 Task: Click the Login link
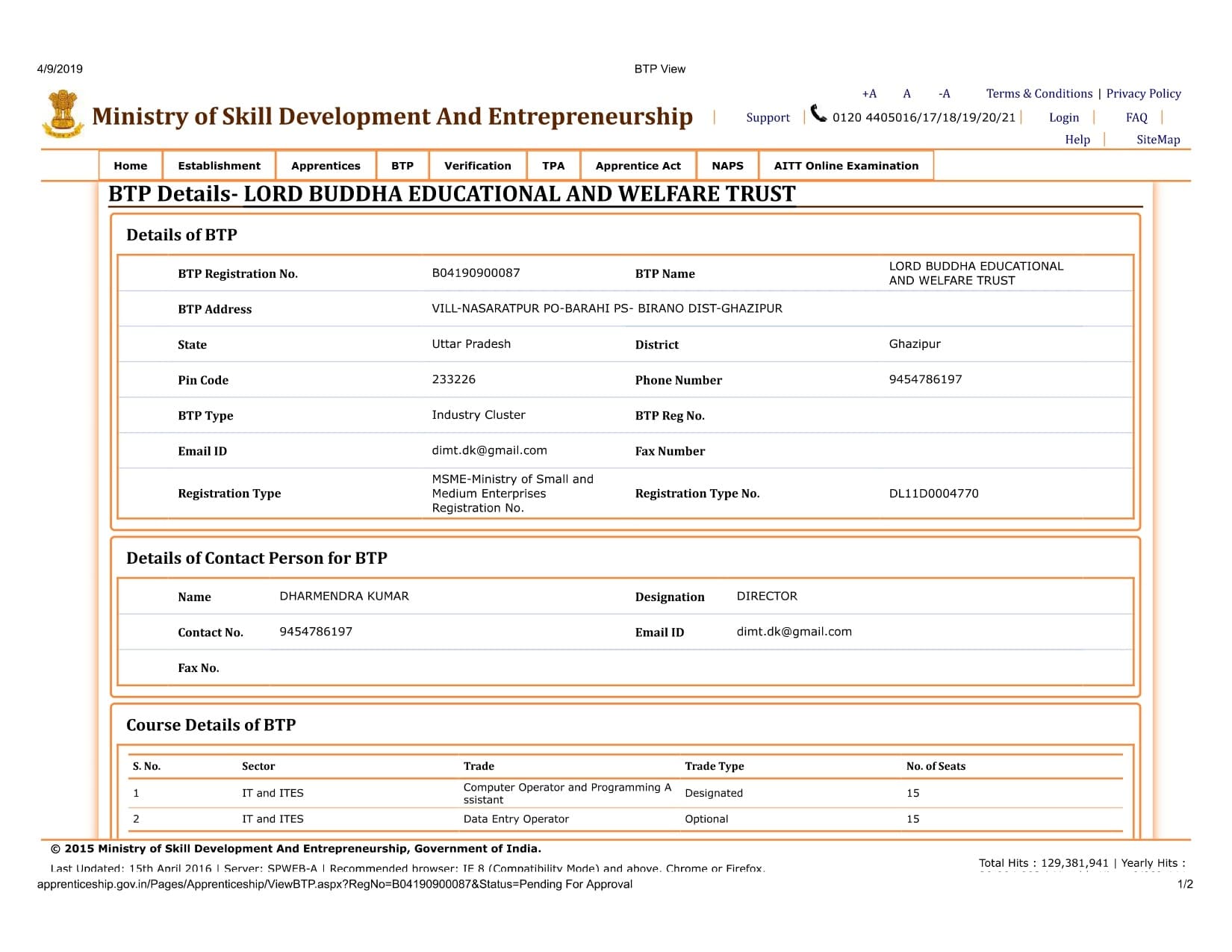[x=1064, y=117]
